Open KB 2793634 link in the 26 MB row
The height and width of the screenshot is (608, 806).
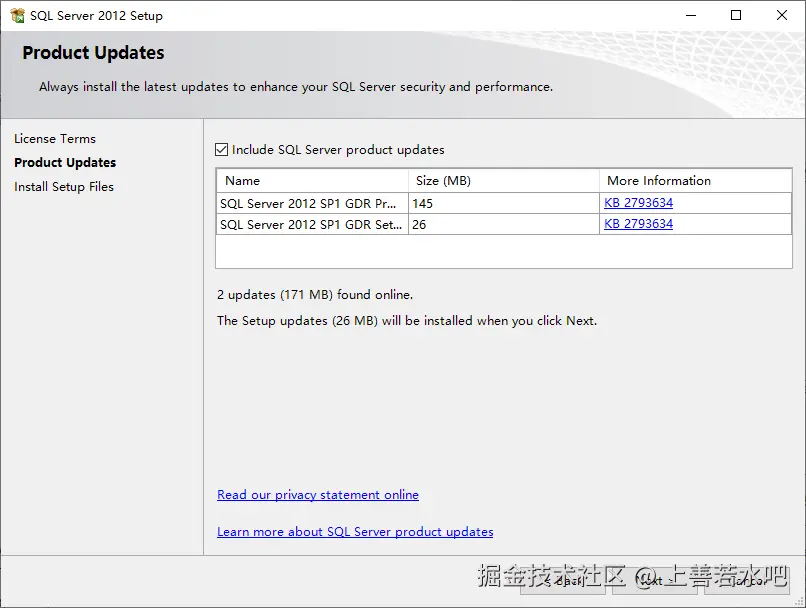(x=638, y=224)
